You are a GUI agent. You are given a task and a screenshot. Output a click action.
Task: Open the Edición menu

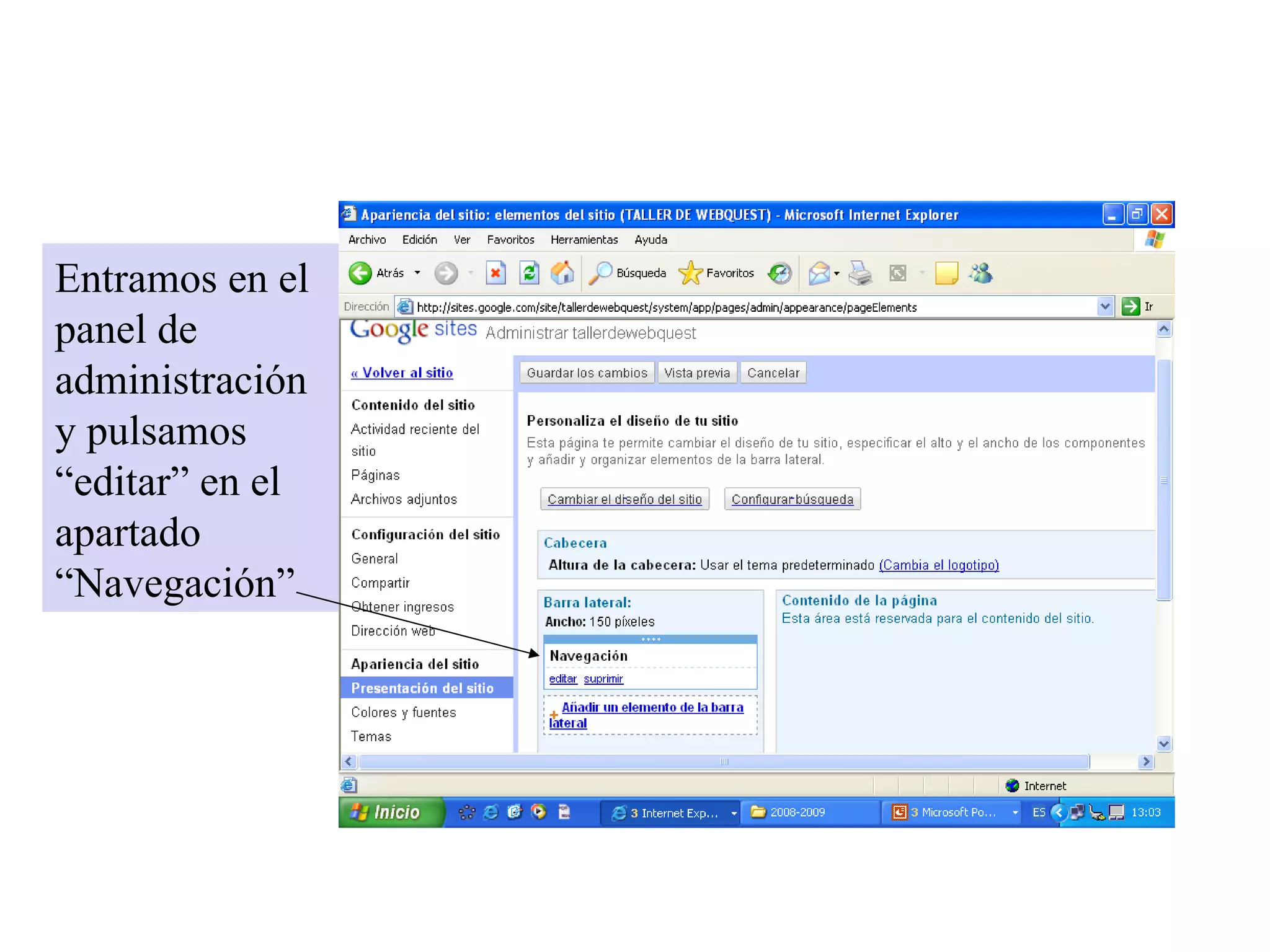(x=420, y=240)
